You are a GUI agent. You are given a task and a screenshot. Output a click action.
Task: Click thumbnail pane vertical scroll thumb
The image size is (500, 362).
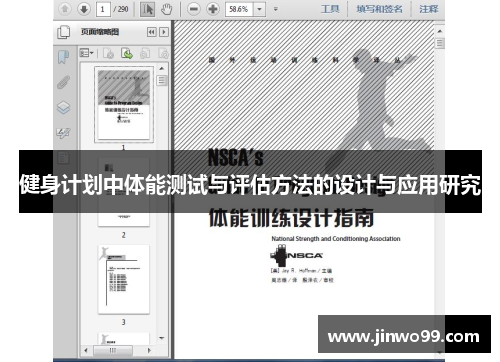(162, 80)
